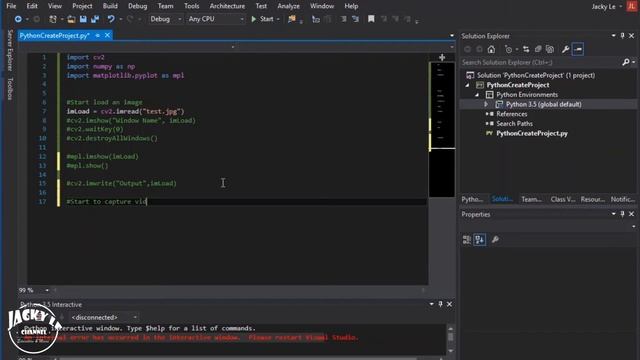Open Properties via wrench icon in Solution Explorer
This screenshot has width=640, height=360.
[x=565, y=49]
